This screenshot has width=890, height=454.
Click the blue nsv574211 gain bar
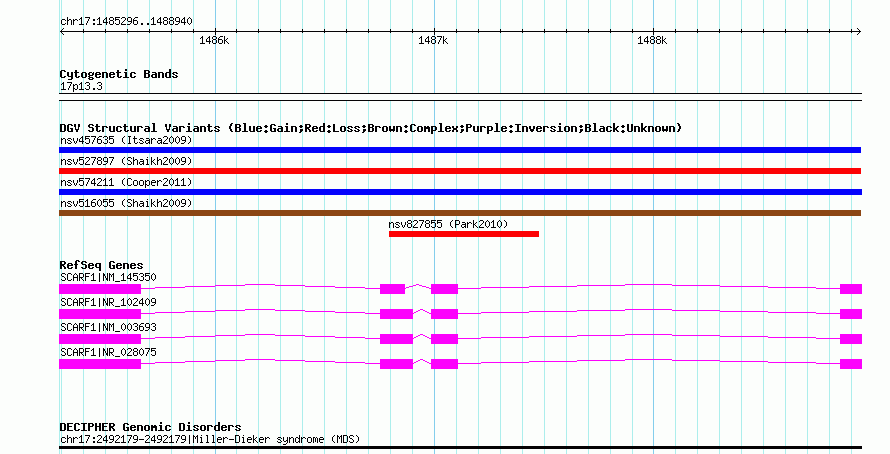pos(460,192)
